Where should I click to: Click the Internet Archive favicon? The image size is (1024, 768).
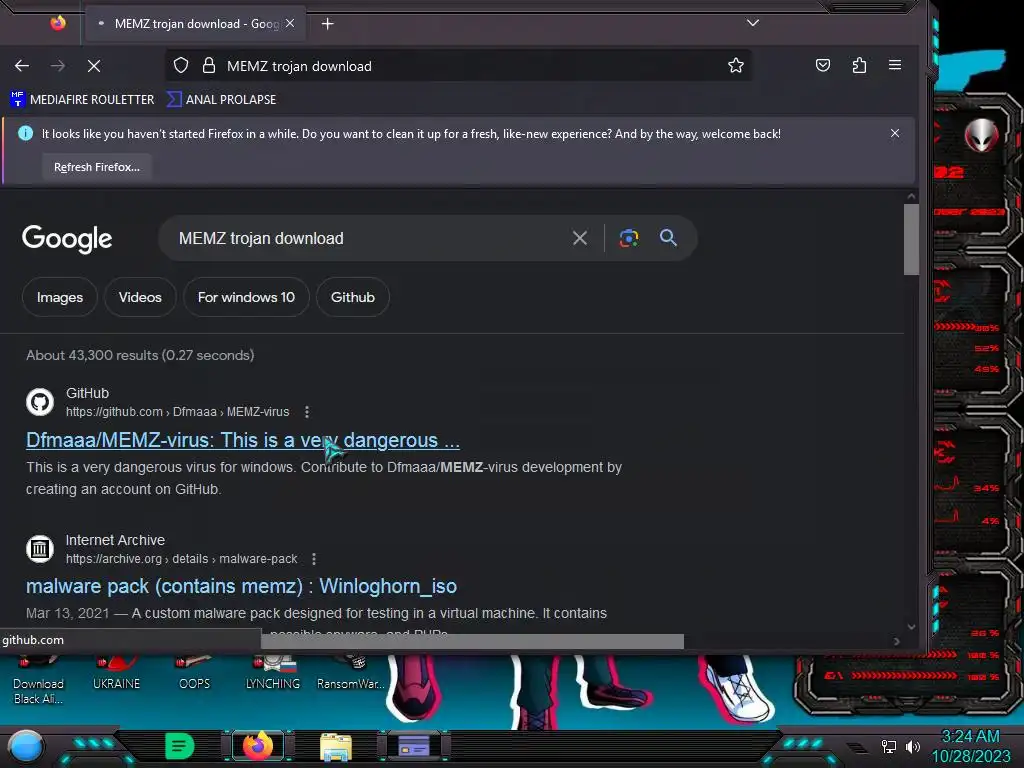pyautogui.click(x=40, y=549)
